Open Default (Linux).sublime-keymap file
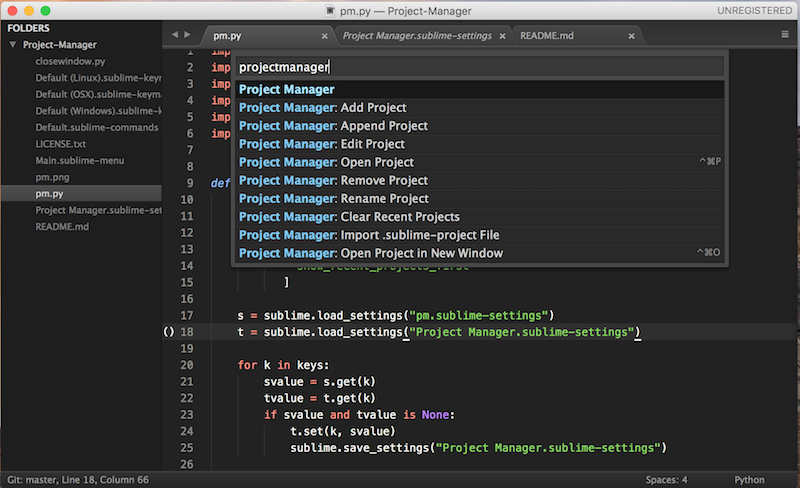 tap(98, 78)
